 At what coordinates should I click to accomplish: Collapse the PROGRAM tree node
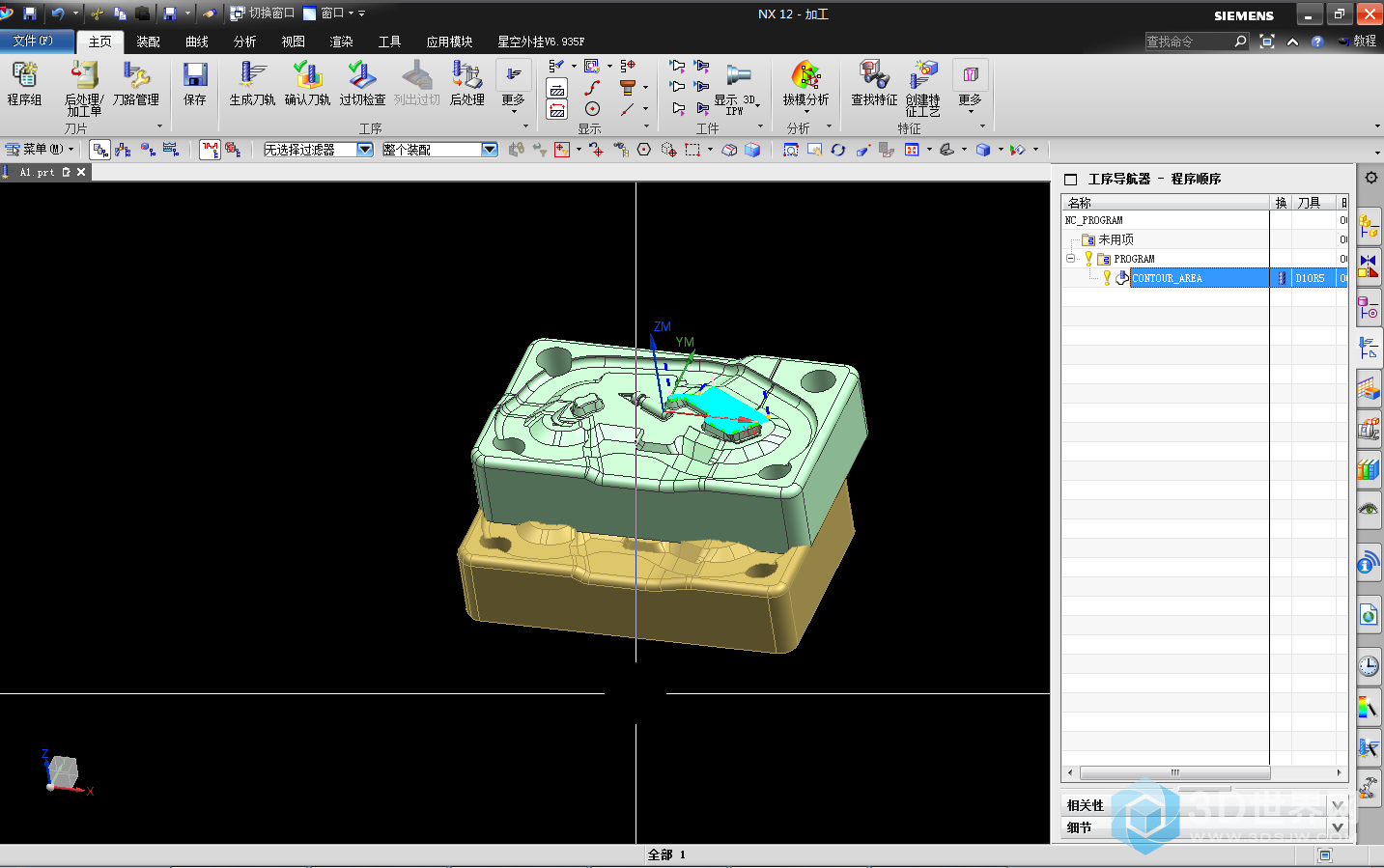pyautogui.click(x=1070, y=259)
